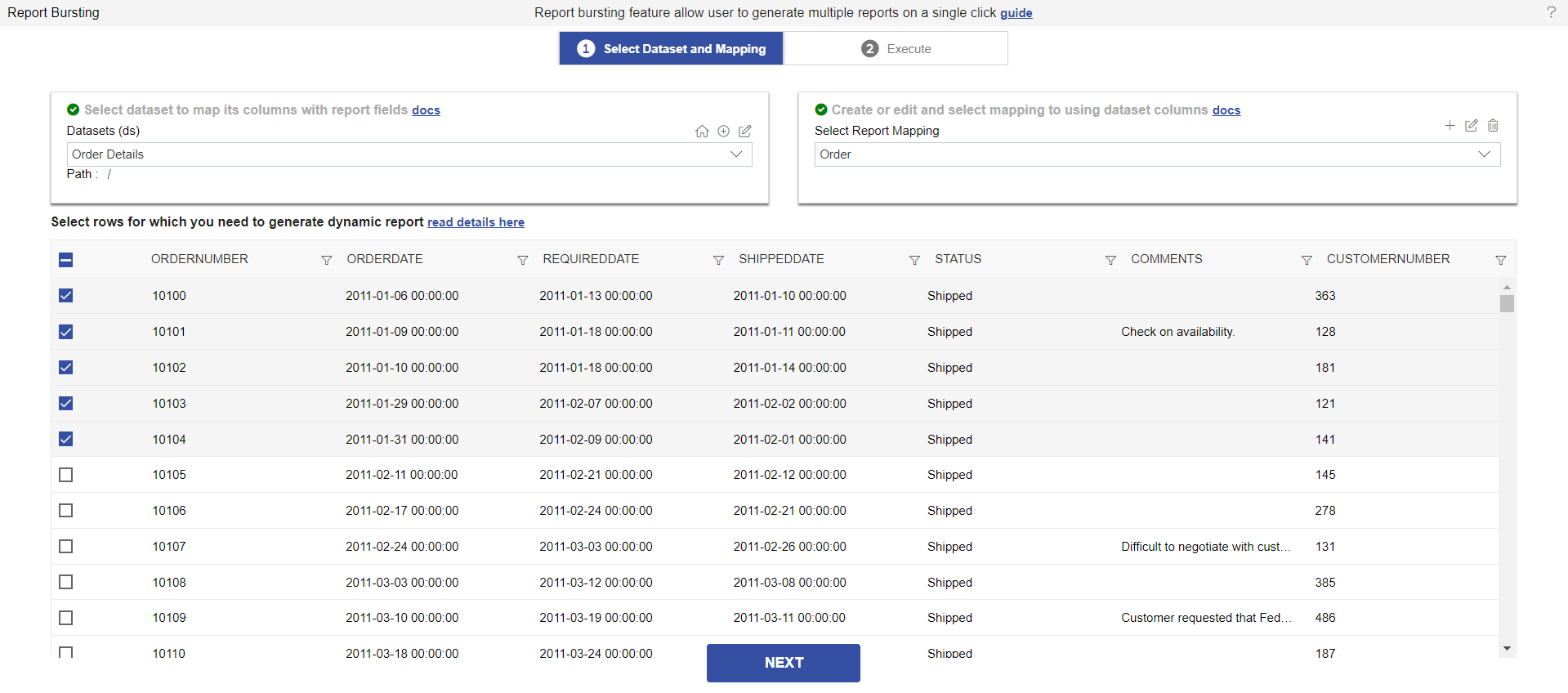Filter the COMMENTS column
Screen dimensions: 1568x693
(1307, 260)
